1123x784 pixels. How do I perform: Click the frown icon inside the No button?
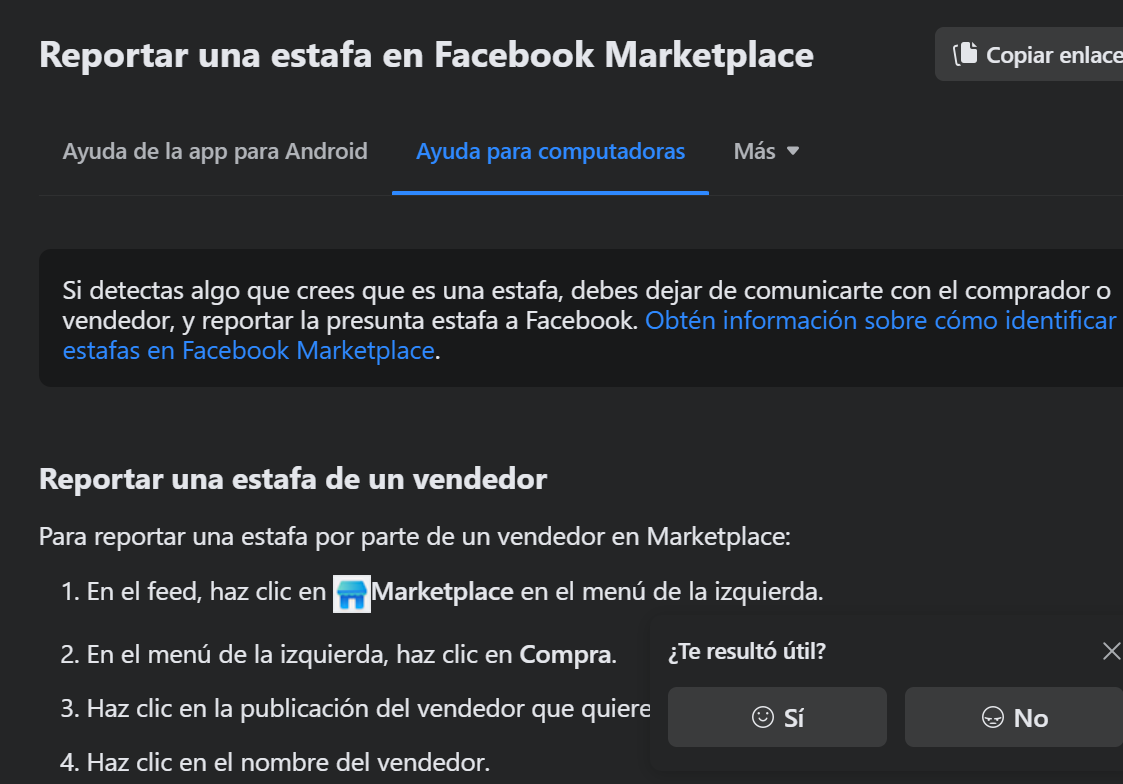point(993,717)
